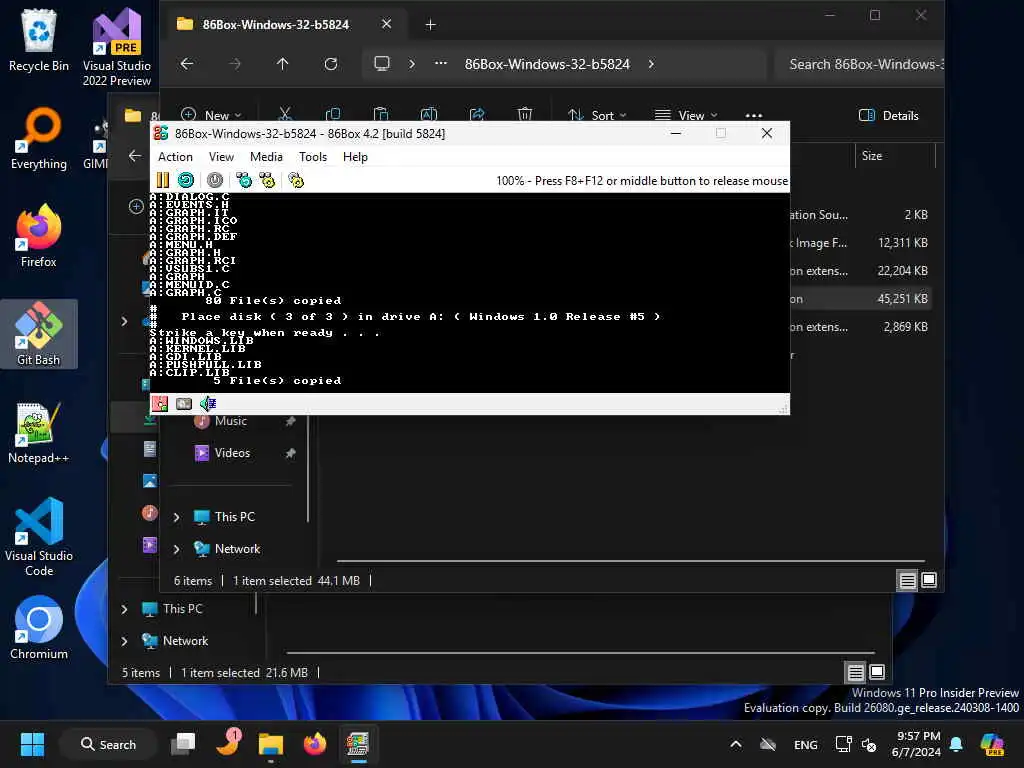Click the floppy drive icon in 86Box status bar
This screenshot has height=768, width=1024.
[x=160, y=404]
